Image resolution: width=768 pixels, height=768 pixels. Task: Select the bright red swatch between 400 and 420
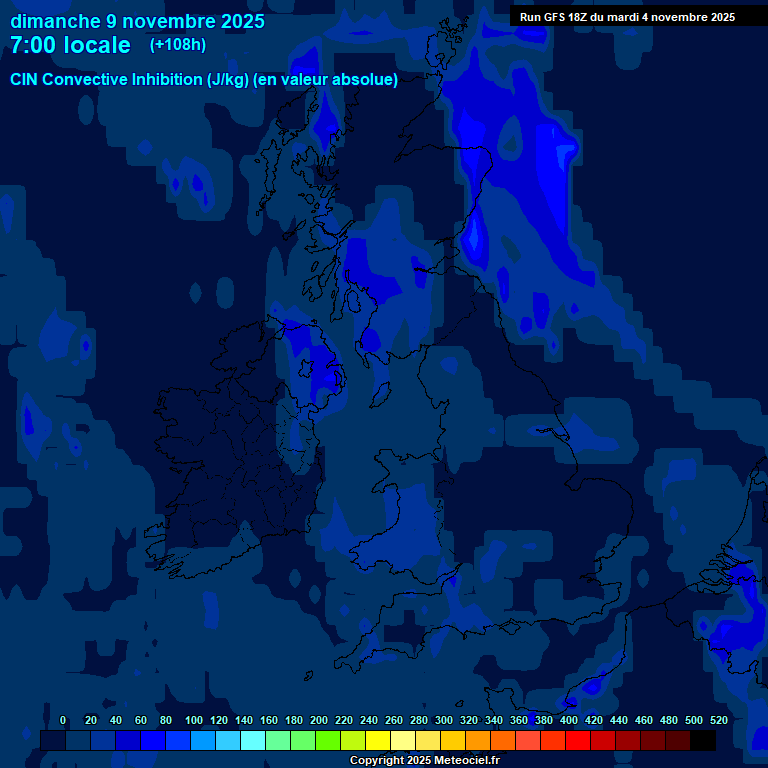(x=578, y=740)
